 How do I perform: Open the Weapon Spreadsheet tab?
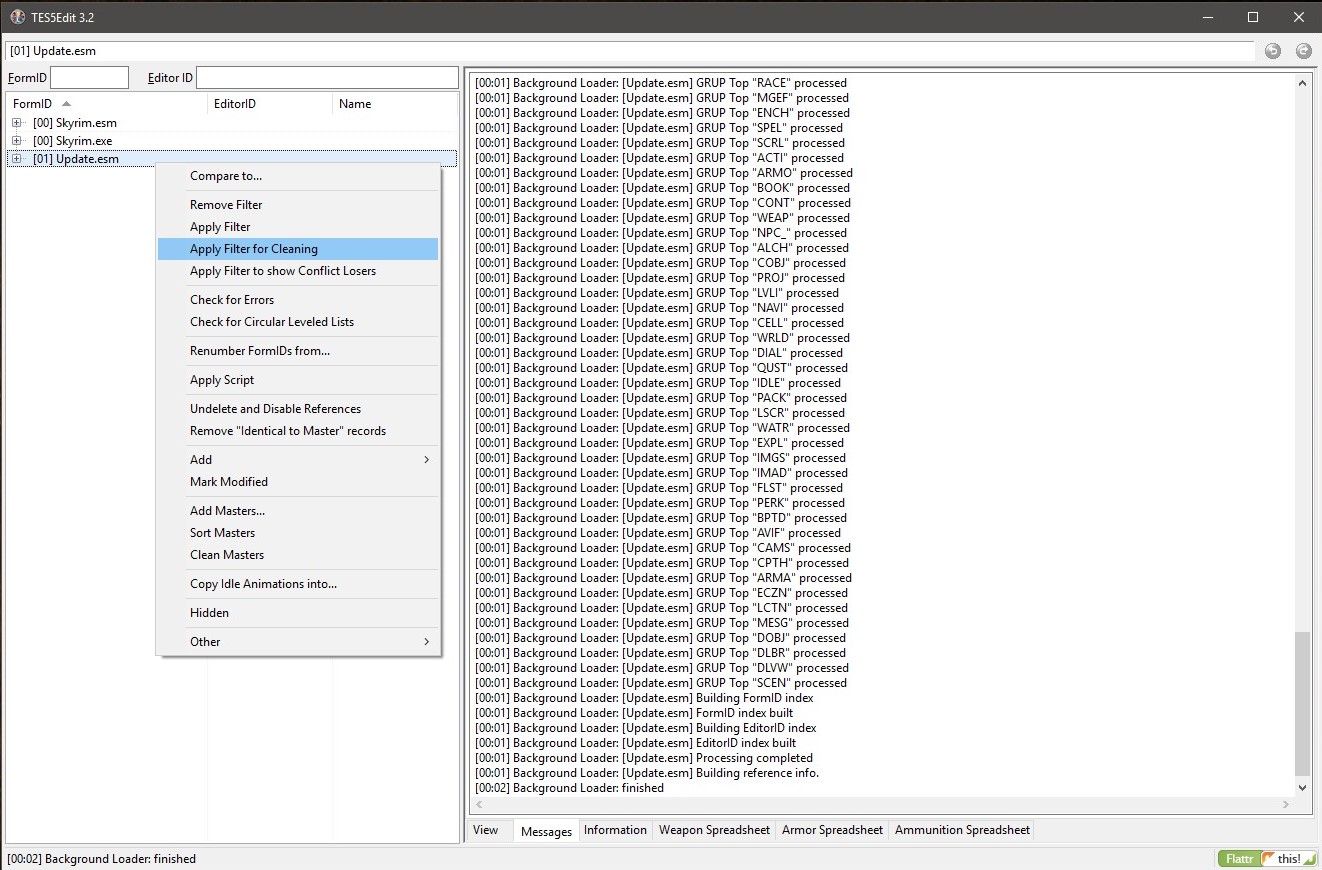[714, 830]
